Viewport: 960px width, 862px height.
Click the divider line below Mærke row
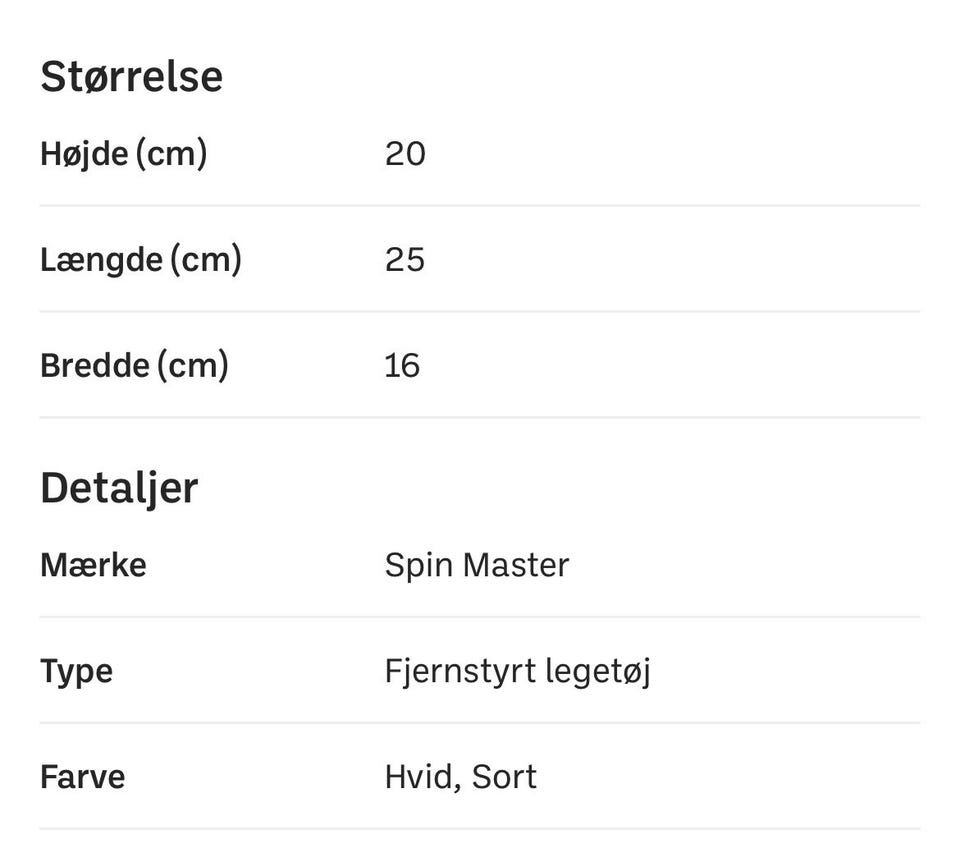coord(480,617)
